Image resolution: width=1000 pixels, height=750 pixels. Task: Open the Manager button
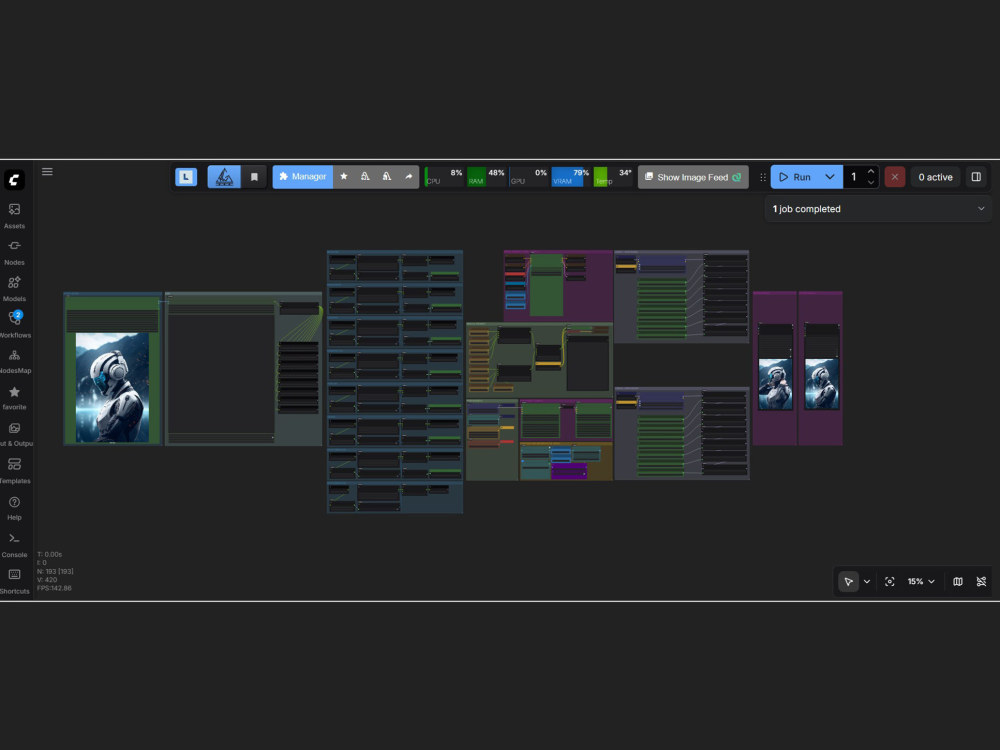click(x=303, y=177)
